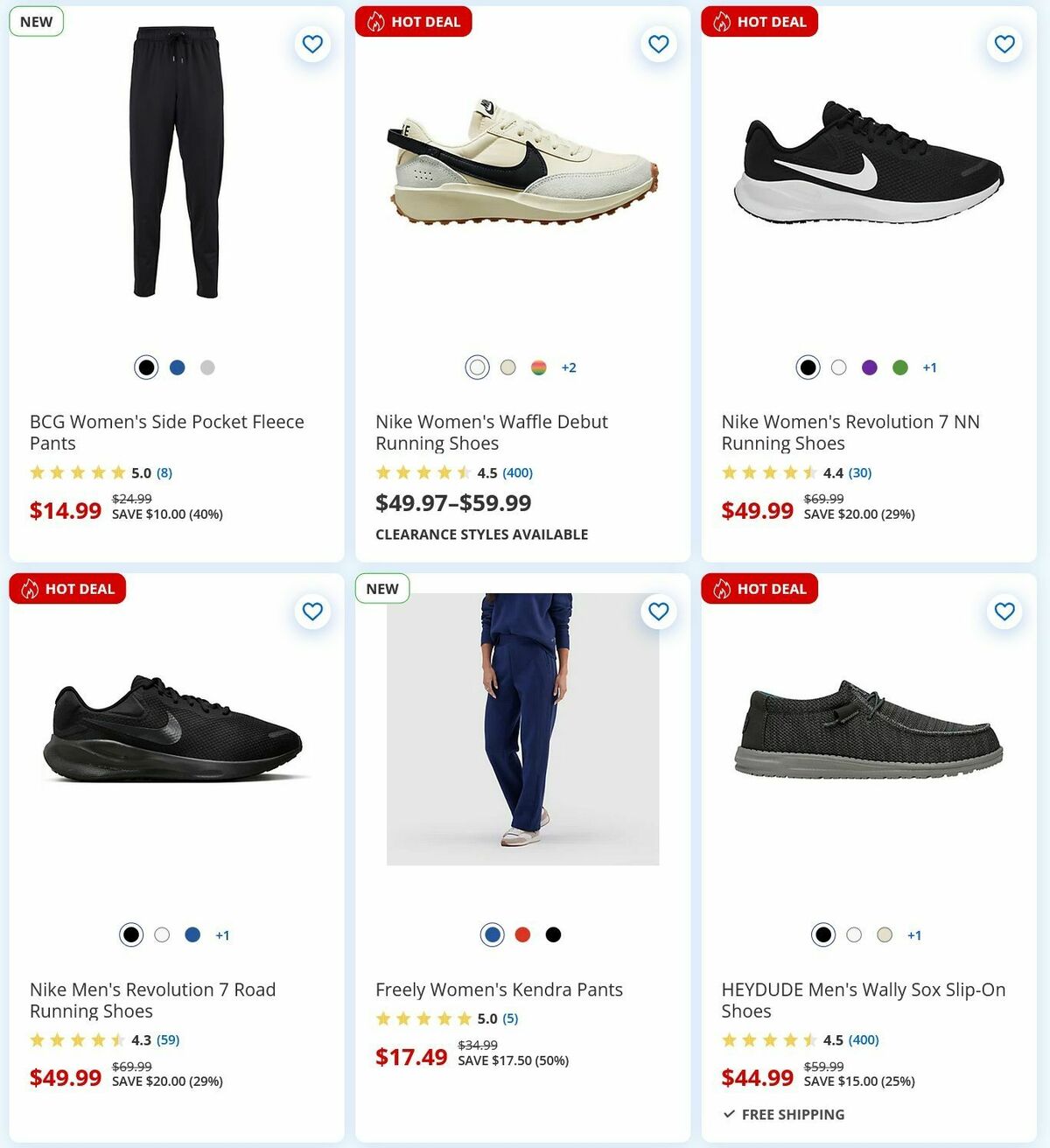This screenshot has width=1050, height=1148.
Task: Choose the red color for Freely Kendra Pants
Action: pyautogui.click(x=522, y=934)
